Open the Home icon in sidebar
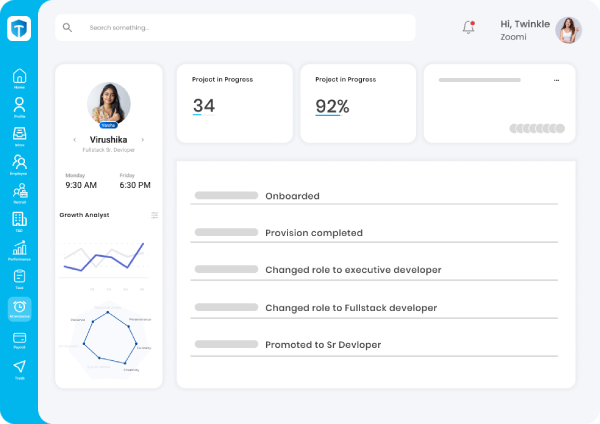 click(19, 77)
